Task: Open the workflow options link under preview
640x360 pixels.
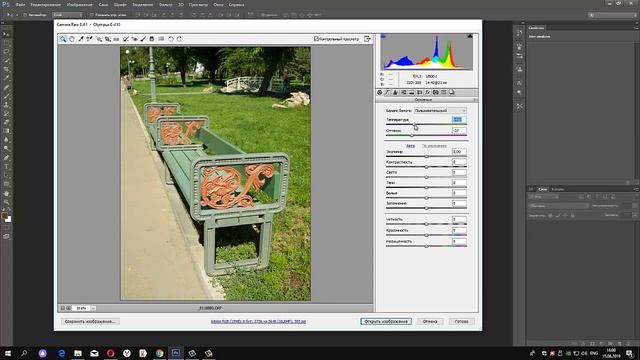Action: pyautogui.click(x=258, y=322)
